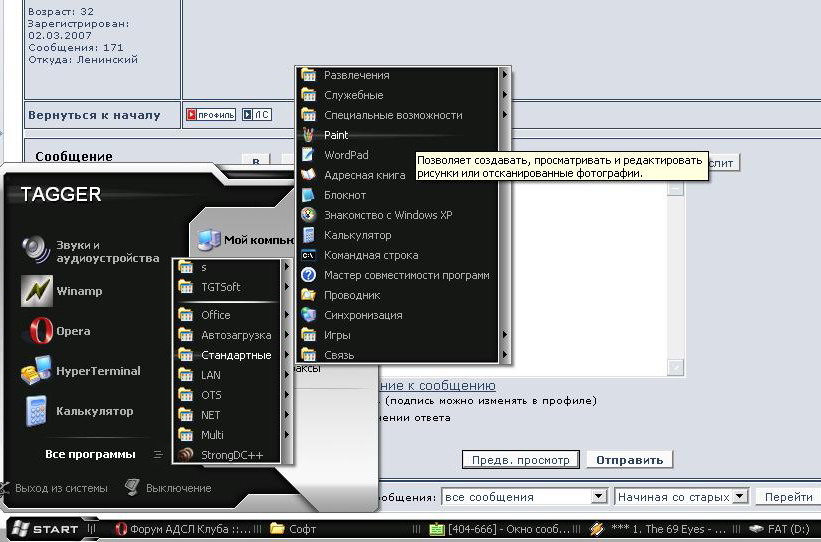Launch Winamp from the Start menu
821x542 pixels.
(62, 291)
